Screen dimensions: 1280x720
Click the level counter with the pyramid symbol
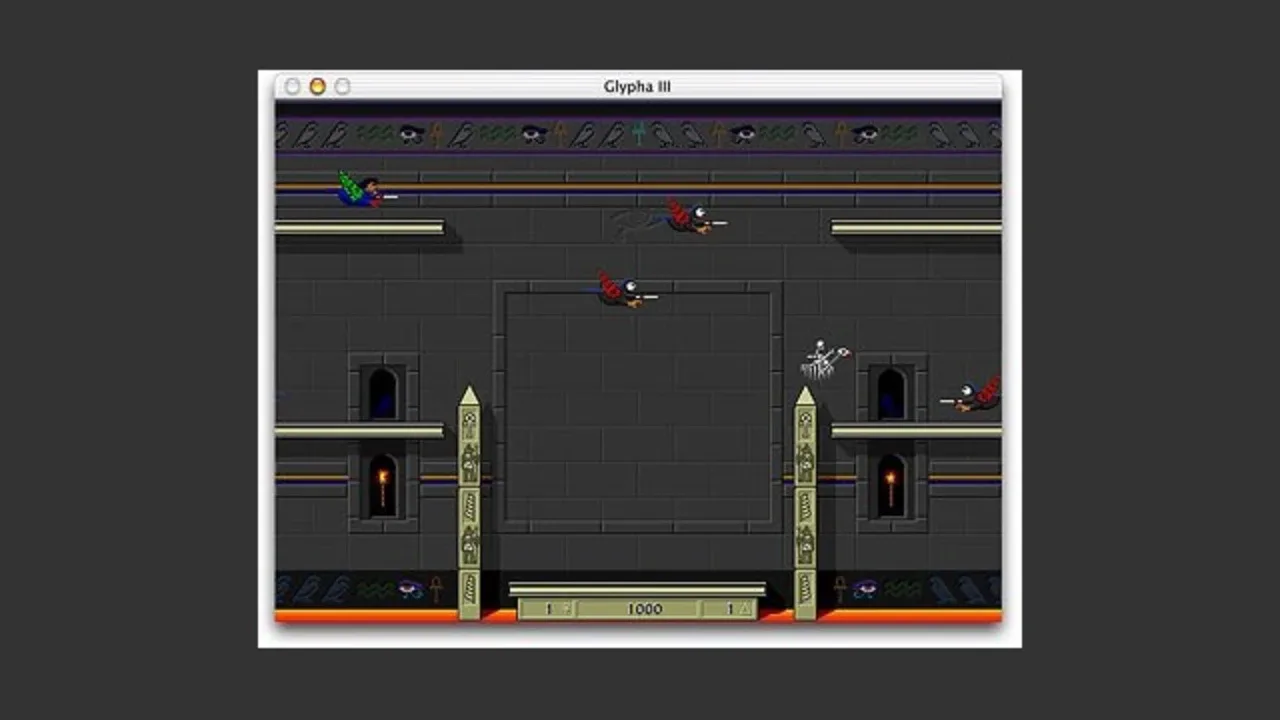[729, 609]
